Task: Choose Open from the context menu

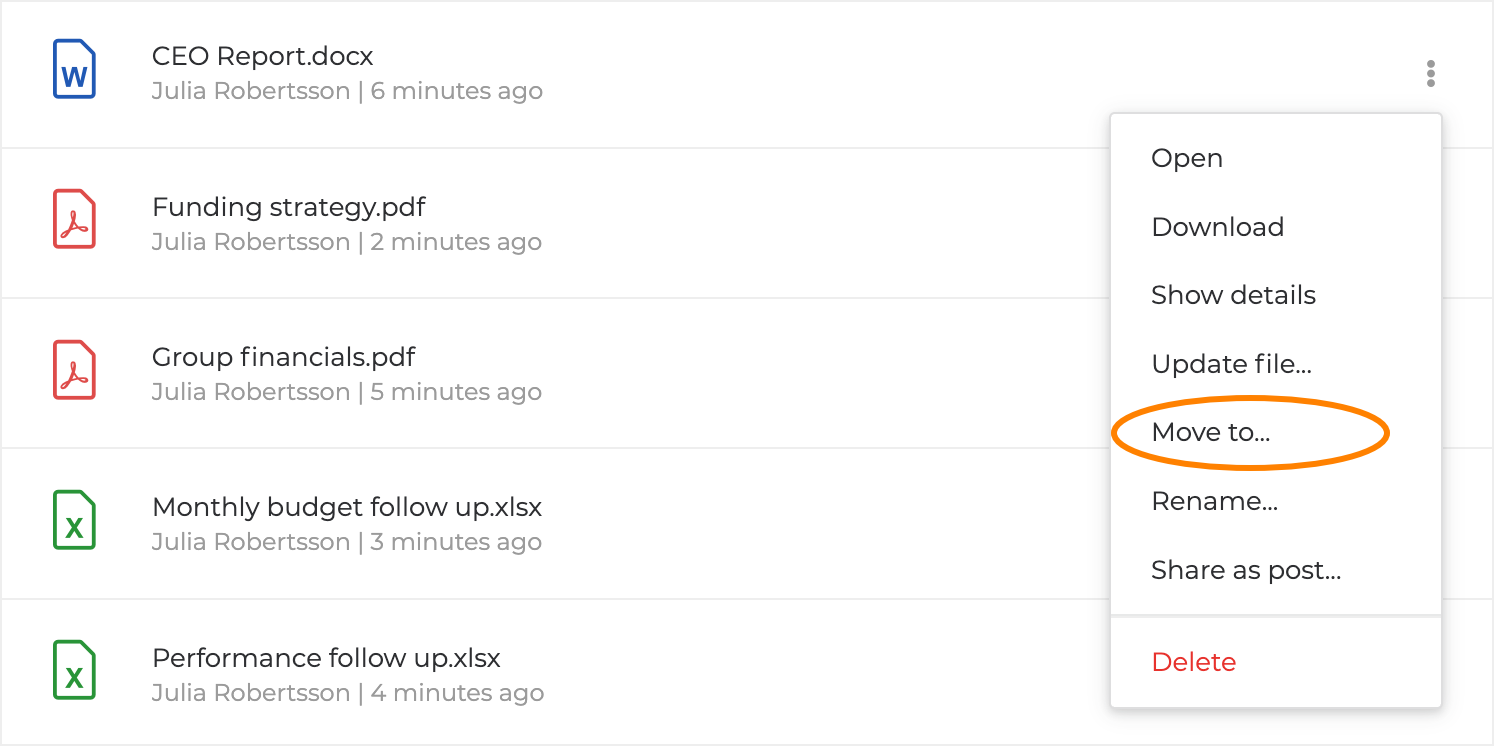Action: (1187, 158)
